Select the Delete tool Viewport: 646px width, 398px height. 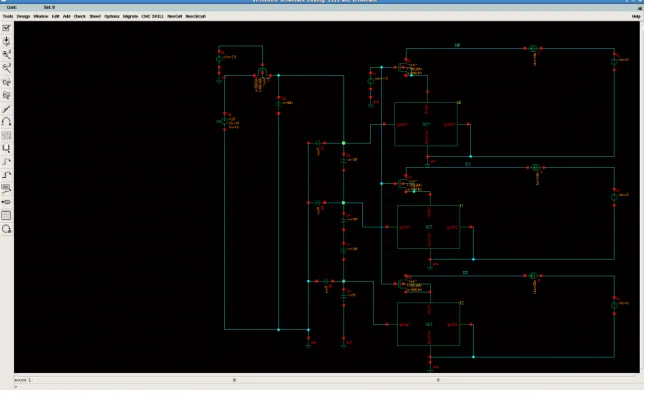coord(6,108)
